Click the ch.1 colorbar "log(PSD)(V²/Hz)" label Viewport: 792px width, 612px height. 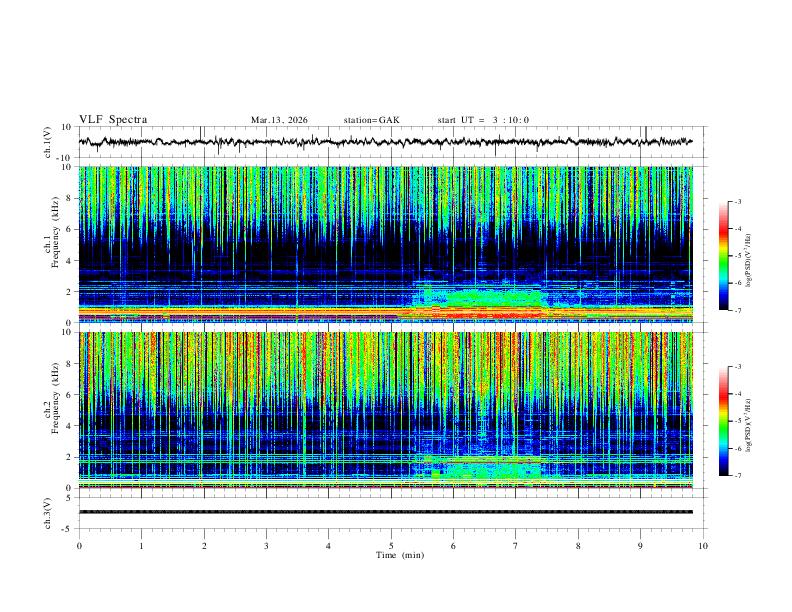click(x=749, y=261)
